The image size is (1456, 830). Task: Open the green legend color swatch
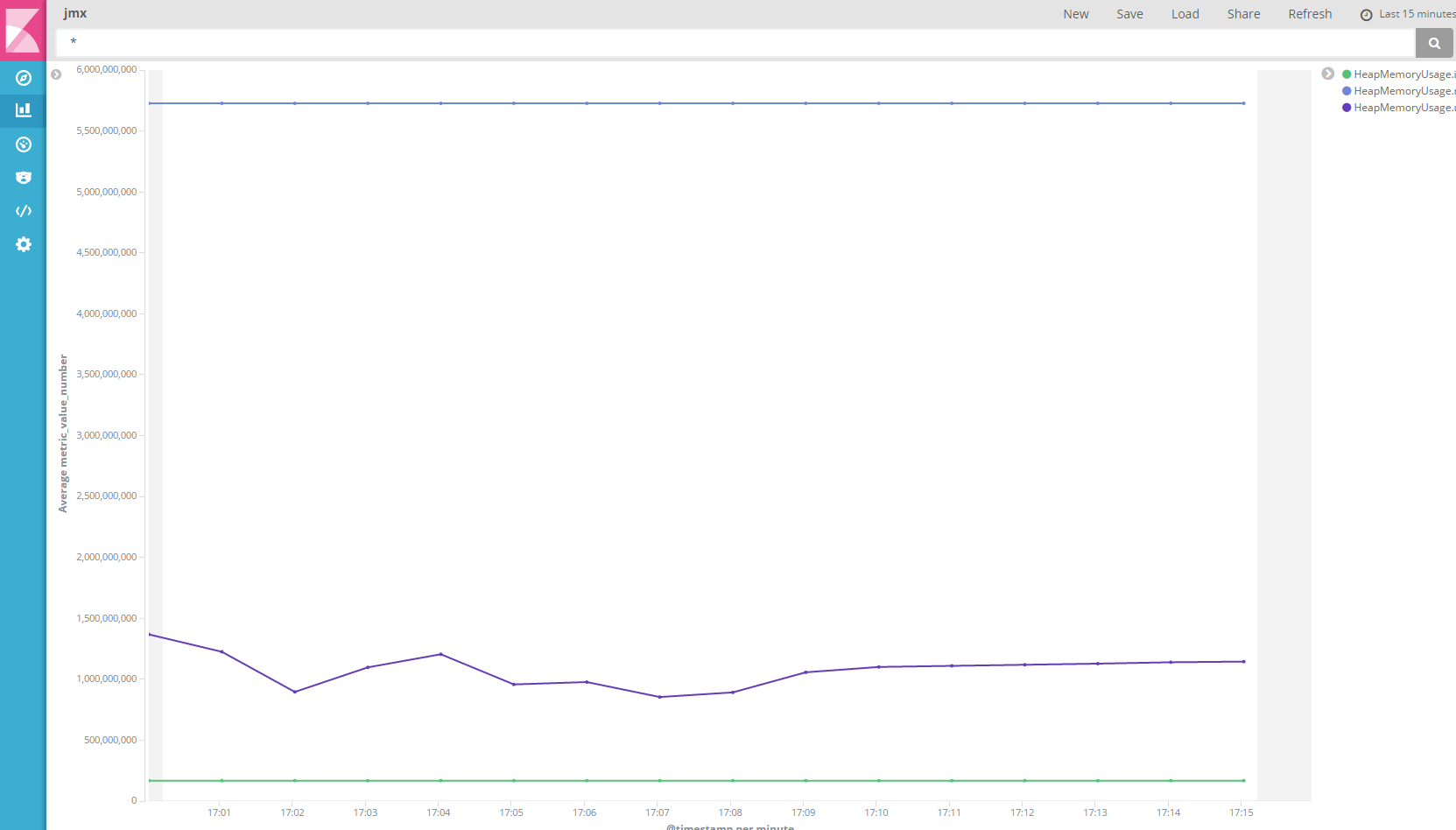[x=1347, y=74]
